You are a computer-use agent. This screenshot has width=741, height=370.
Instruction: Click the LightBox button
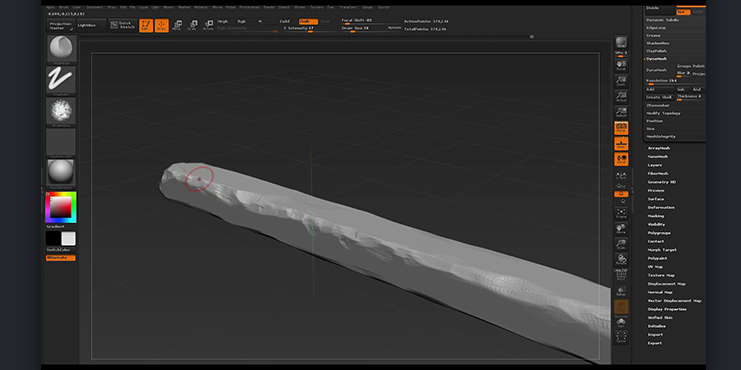(x=90, y=25)
